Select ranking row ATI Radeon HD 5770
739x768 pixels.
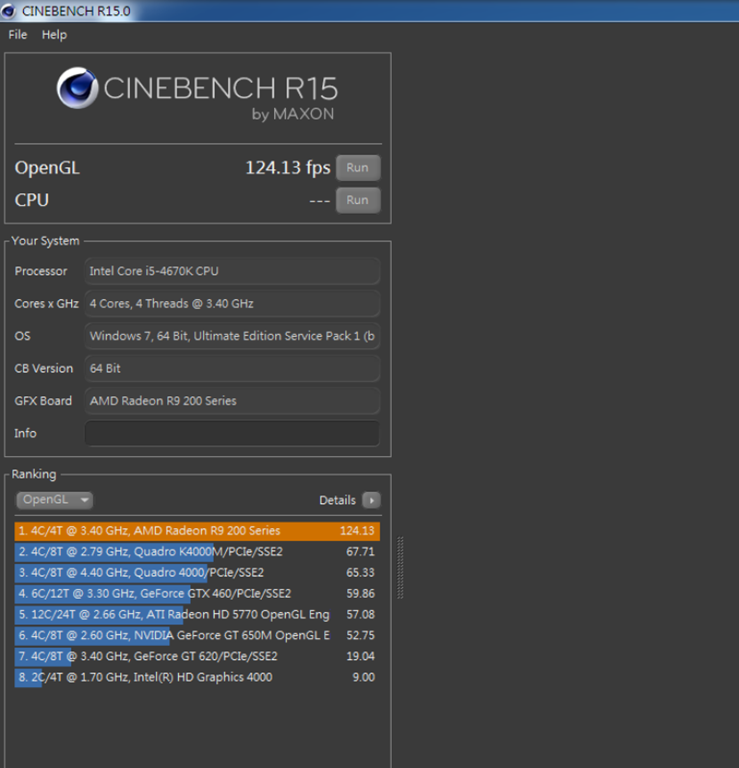pos(197,615)
